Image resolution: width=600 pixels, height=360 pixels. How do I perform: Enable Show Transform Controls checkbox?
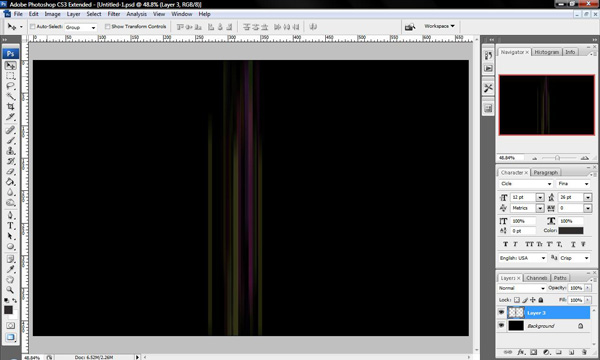108,26
